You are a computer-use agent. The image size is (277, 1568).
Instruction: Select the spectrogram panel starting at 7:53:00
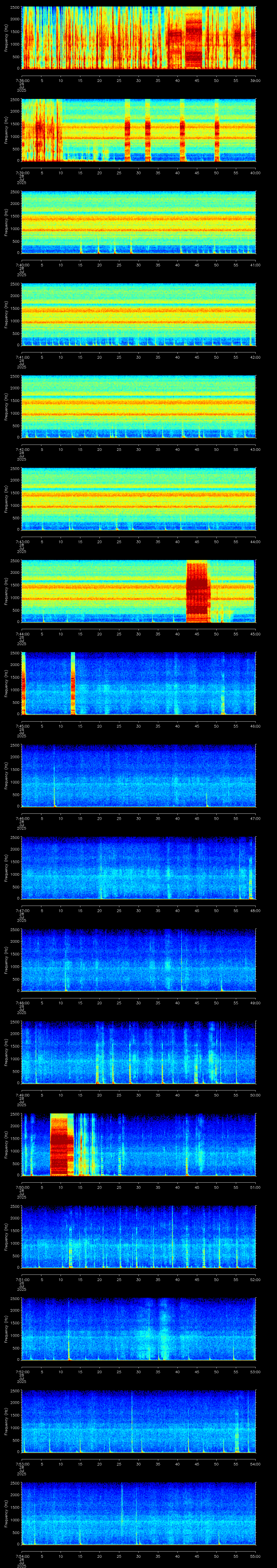tap(139, 1421)
